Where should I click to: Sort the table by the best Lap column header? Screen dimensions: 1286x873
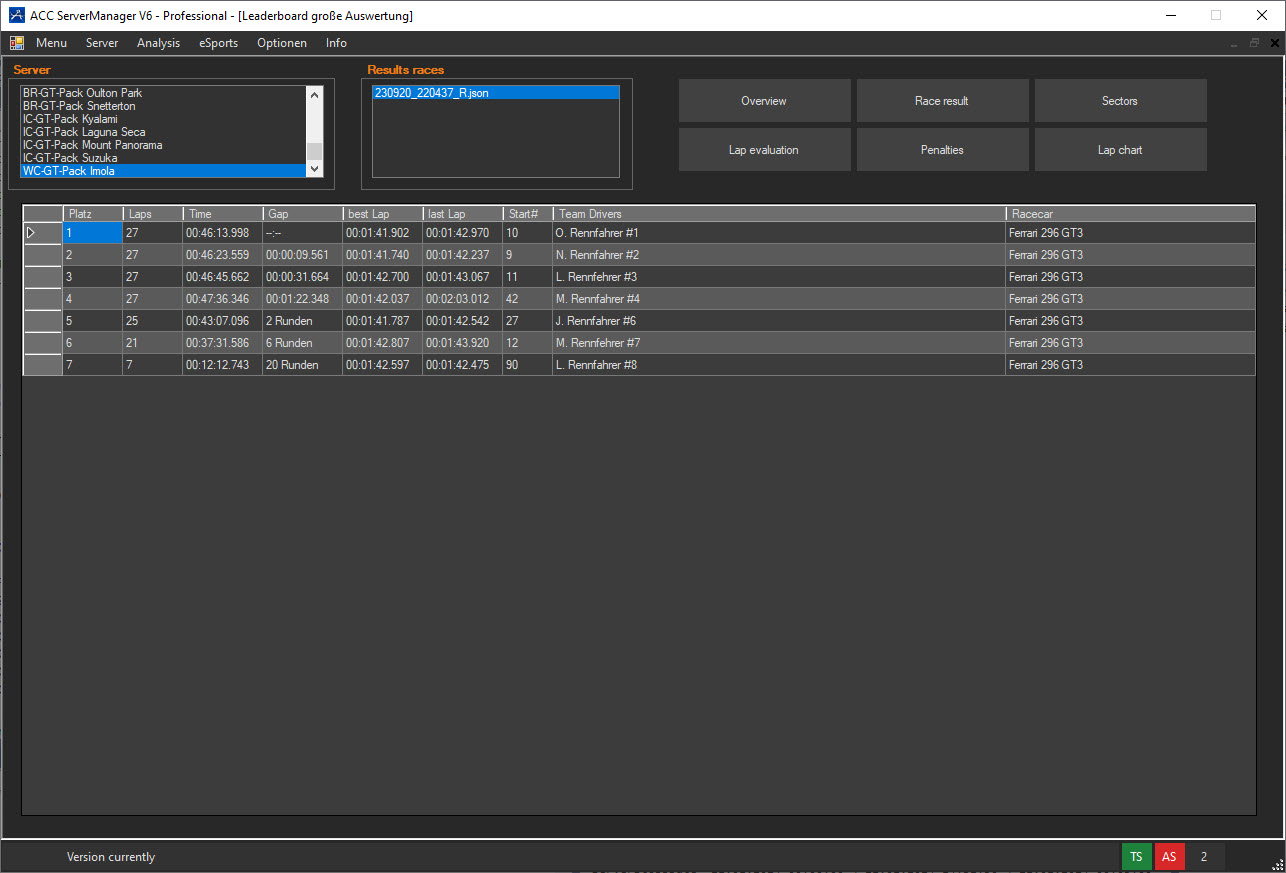click(381, 214)
